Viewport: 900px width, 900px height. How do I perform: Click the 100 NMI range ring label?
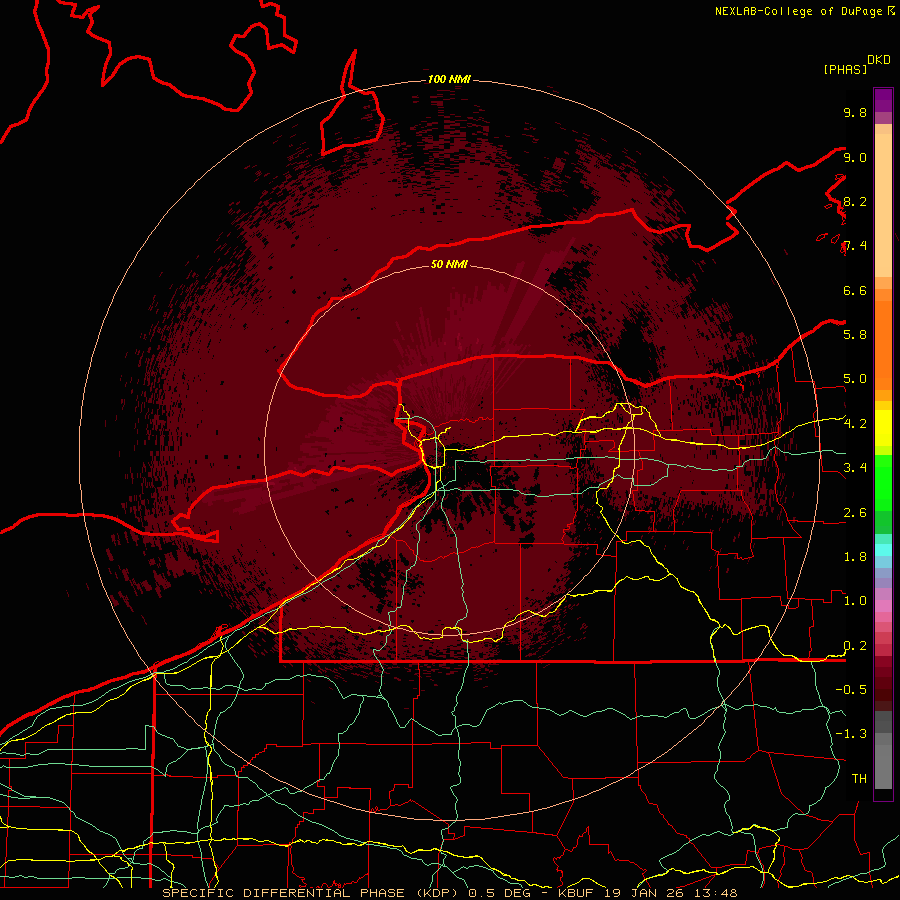pyautogui.click(x=449, y=79)
